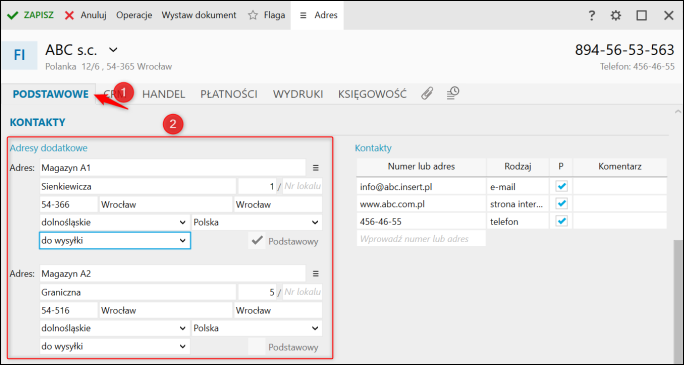This screenshot has width=684, height=365.
Task: Click the Magazyn A1 address name field
Action: [x=173, y=167]
